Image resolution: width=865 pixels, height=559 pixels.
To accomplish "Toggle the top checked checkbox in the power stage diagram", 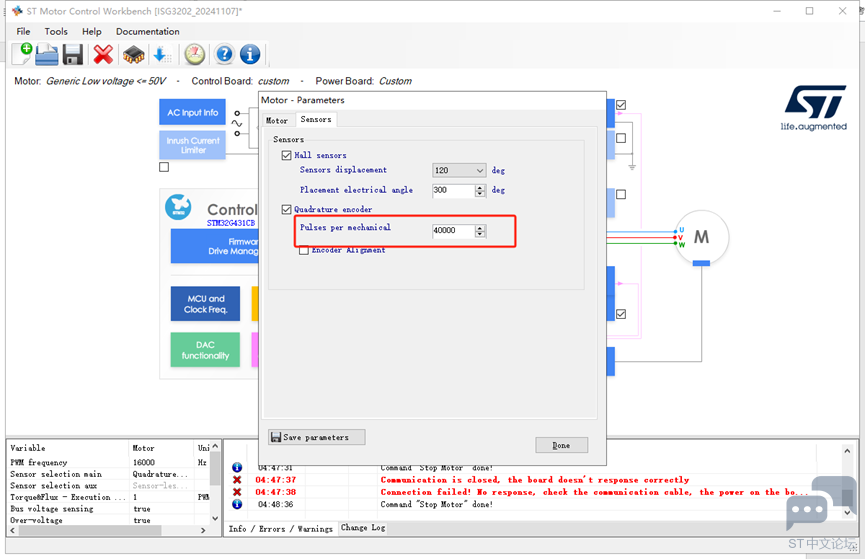I will tap(621, 105).
